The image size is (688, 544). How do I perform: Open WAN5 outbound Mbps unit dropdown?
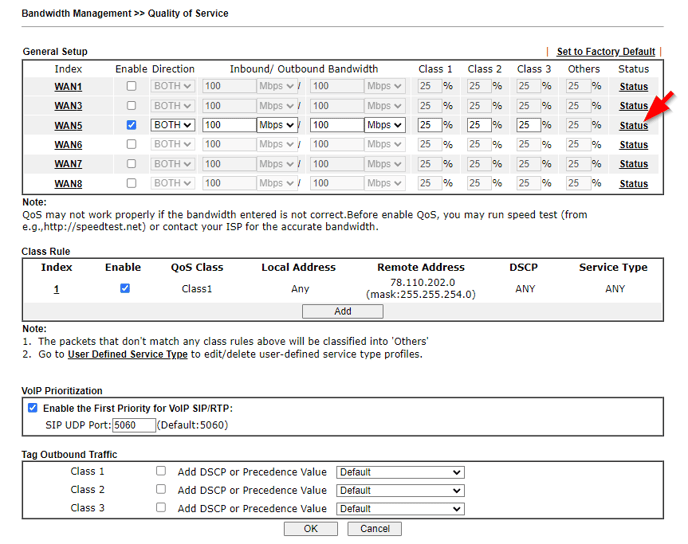coord(385,125)
